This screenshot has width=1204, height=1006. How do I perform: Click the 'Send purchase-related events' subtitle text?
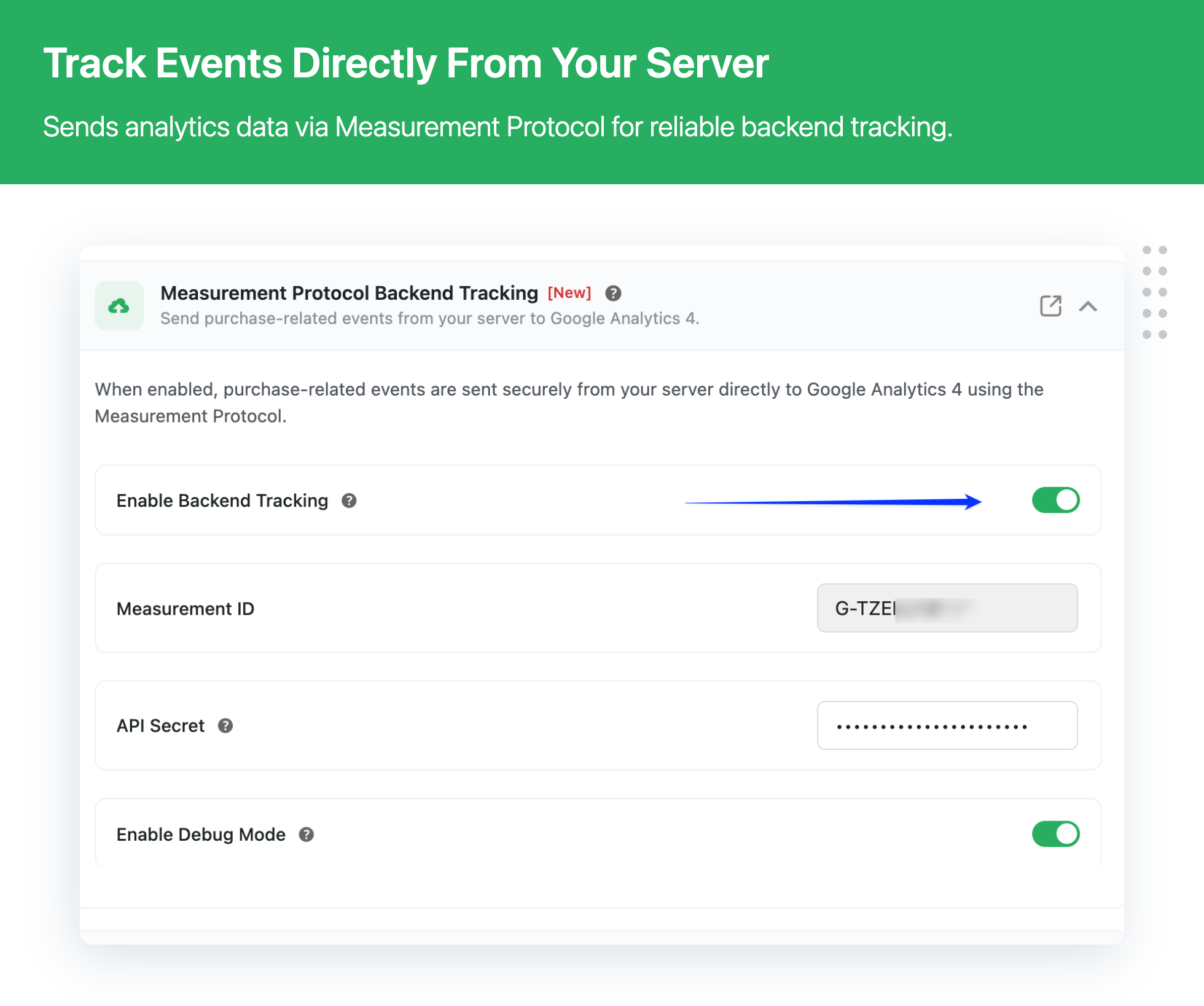pos(430,319)
